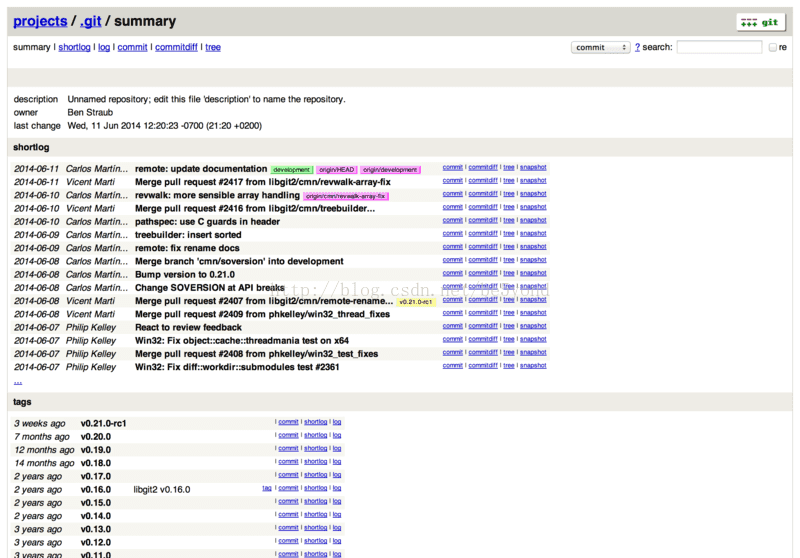Click log link for tag v0.20.0
Image resolution: width=800 pixels, height=558 pixels.
pos(337,435)
